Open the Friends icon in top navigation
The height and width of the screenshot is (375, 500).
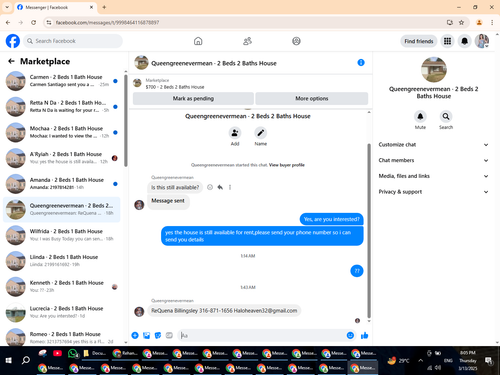[247, 41]
